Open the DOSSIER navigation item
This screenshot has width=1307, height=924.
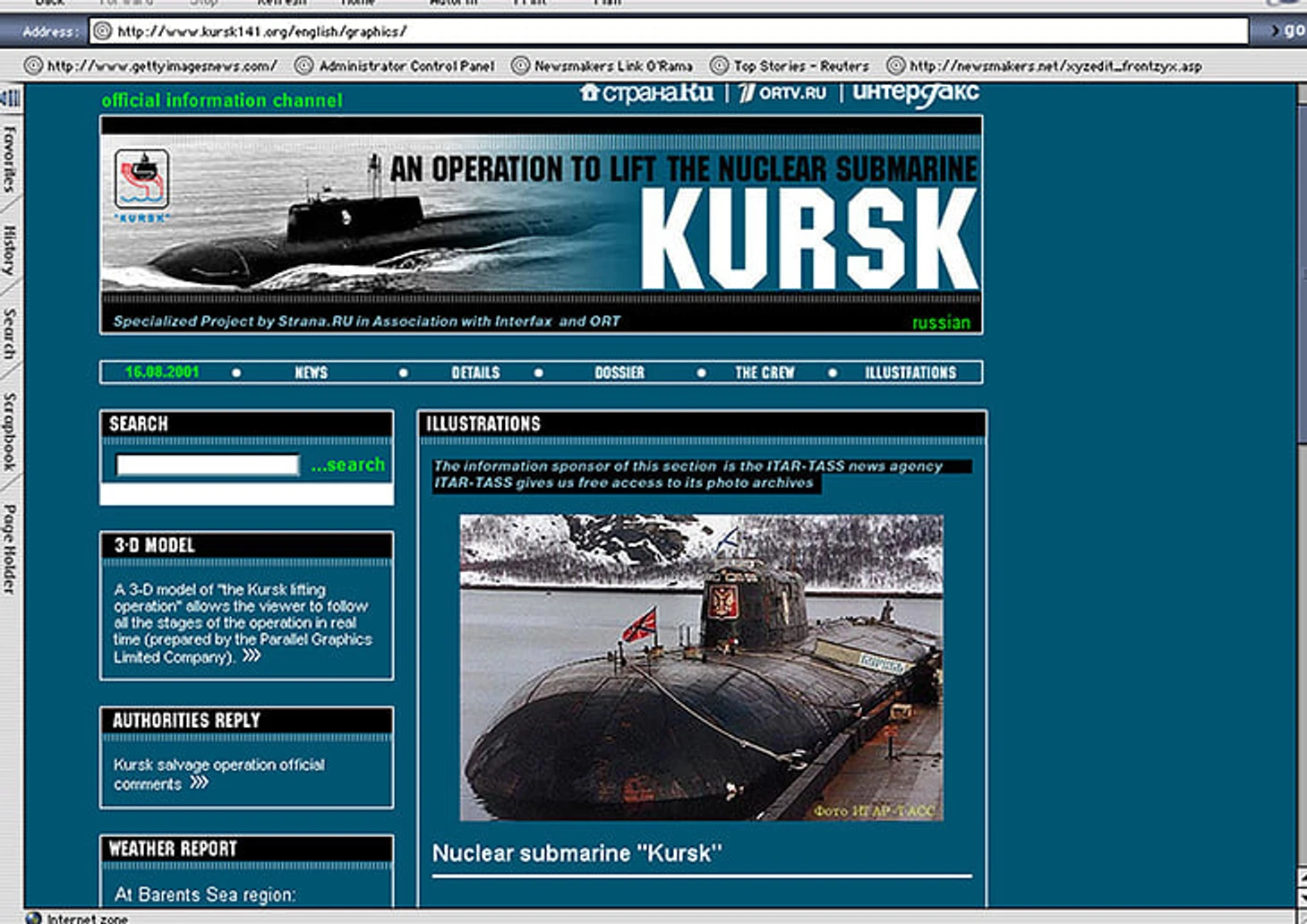pos(619,372)
